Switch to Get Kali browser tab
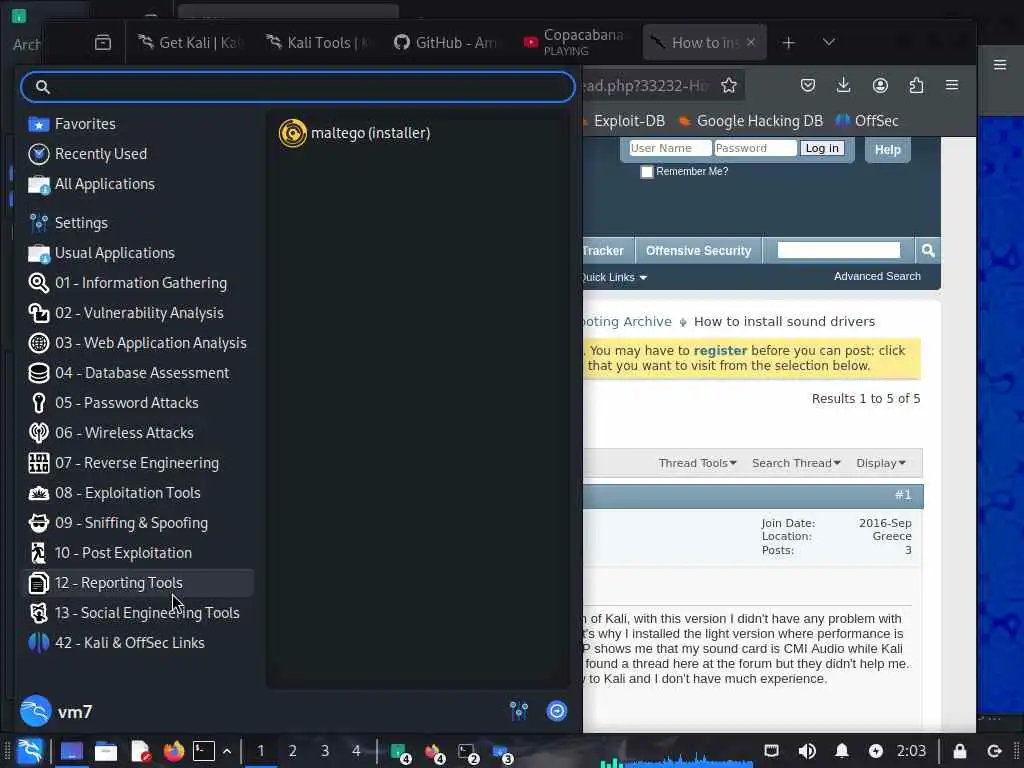The height and width of the screenshot is (768, 1024). pyautogui.click(x=190, y=42)
